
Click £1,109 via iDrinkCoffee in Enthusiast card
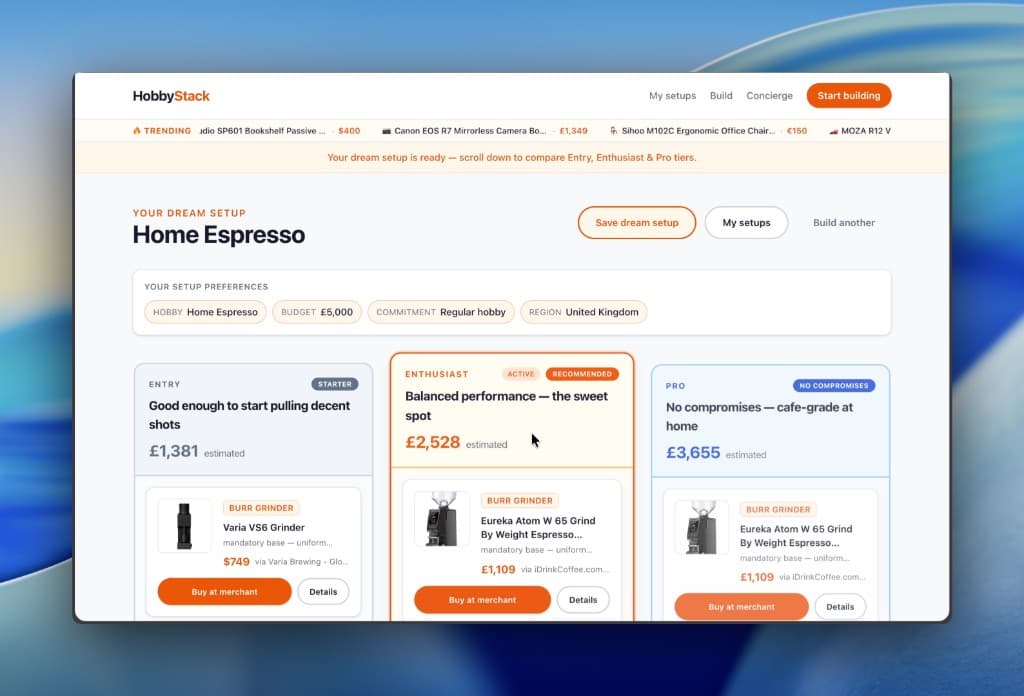[x=545, y=569]
